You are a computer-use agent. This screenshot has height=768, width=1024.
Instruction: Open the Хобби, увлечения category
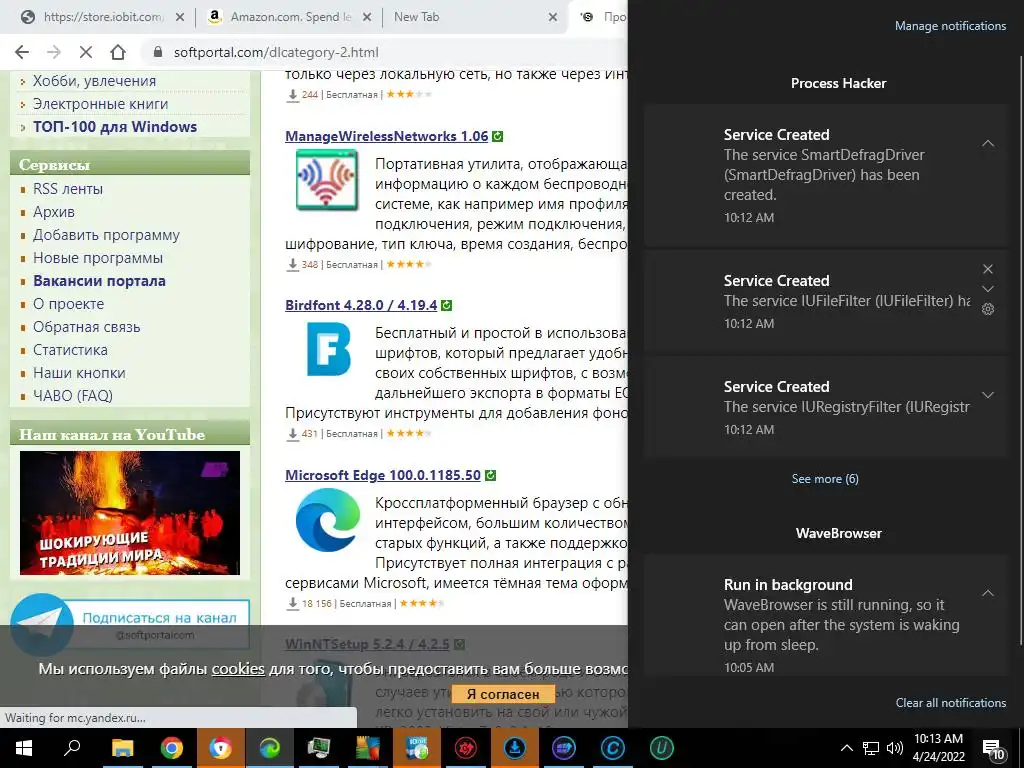94,81
